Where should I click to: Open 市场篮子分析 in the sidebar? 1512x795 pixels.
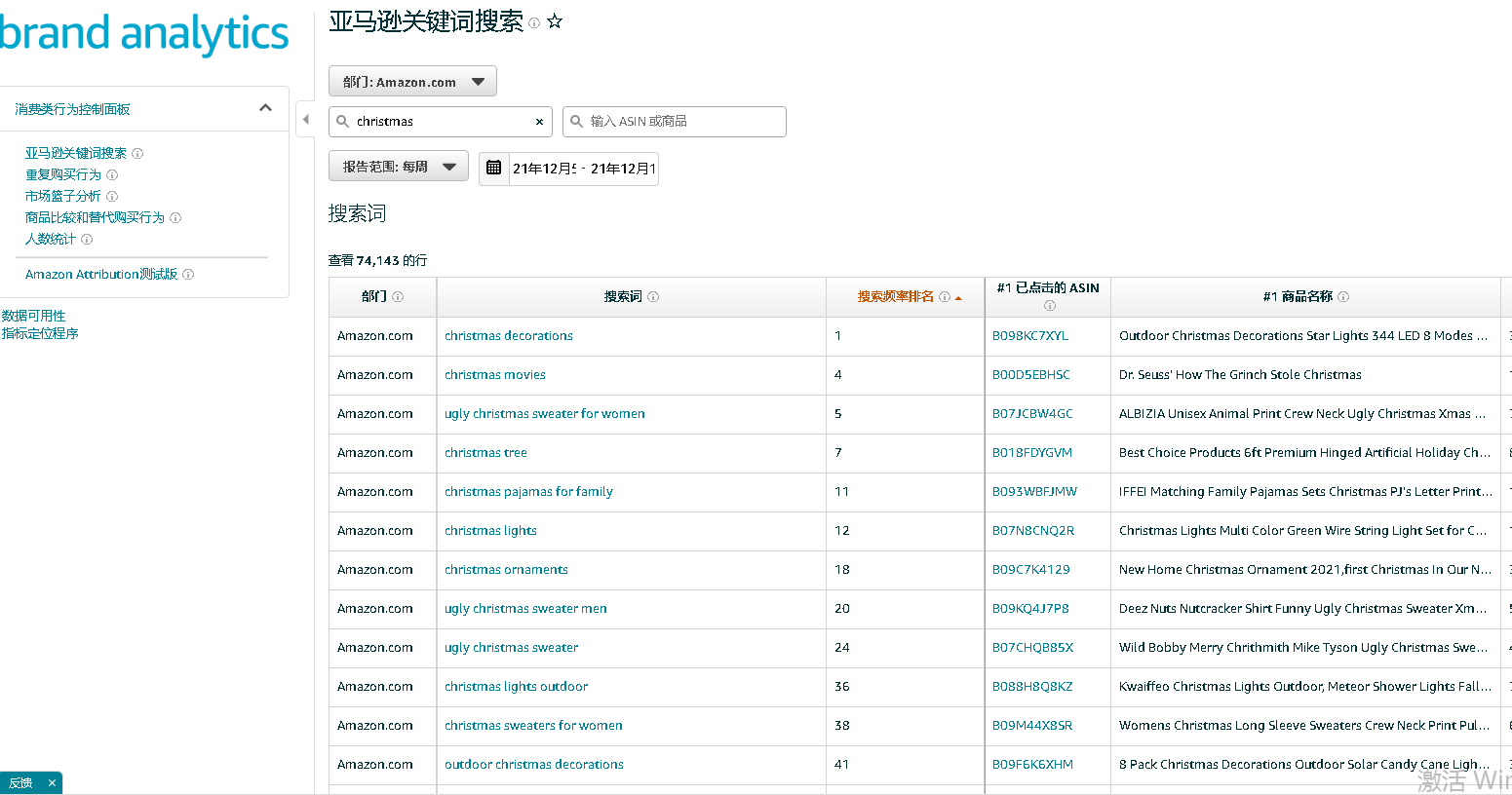[x=62, y=196]
